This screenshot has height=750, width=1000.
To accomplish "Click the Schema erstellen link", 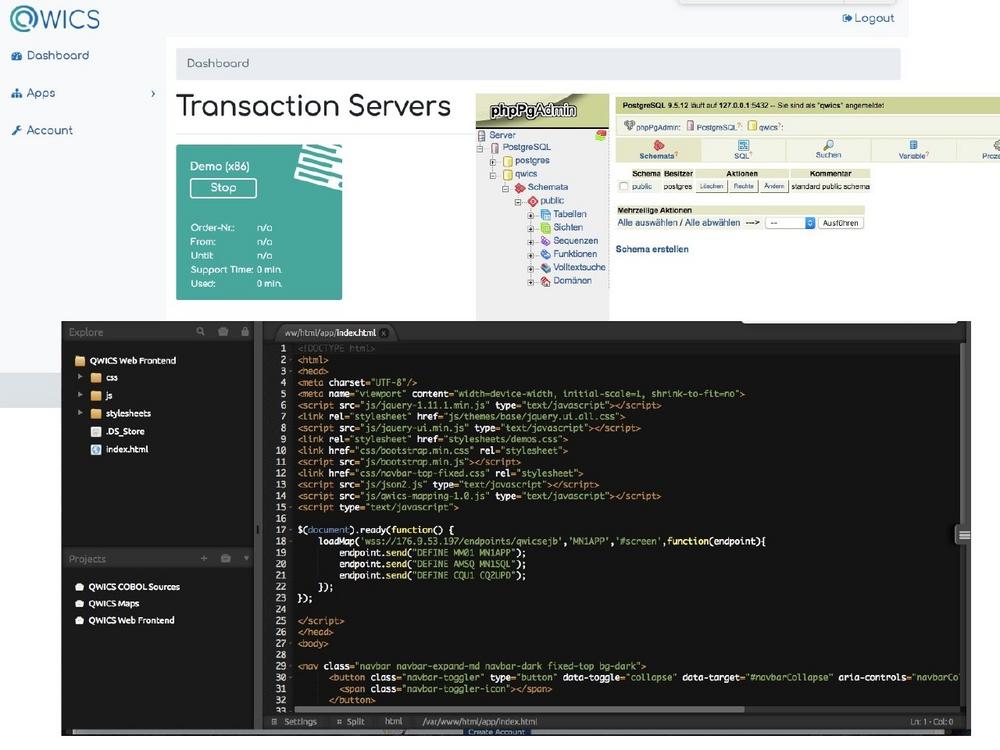I will tap(652, 249).
